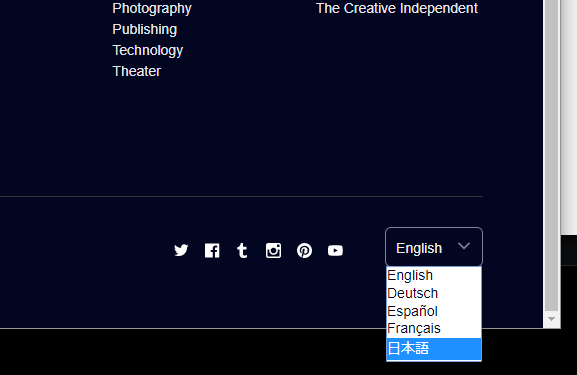577x375 pixels.
Task: Open the Publishing category link
Action: pyautogui.click(x=145, y=29)
